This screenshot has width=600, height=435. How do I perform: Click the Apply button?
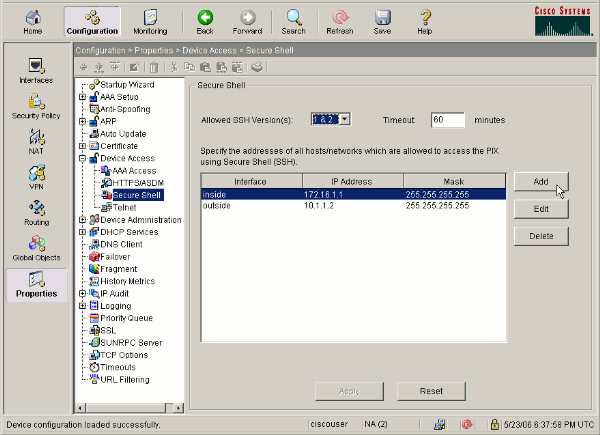(349, 391)
